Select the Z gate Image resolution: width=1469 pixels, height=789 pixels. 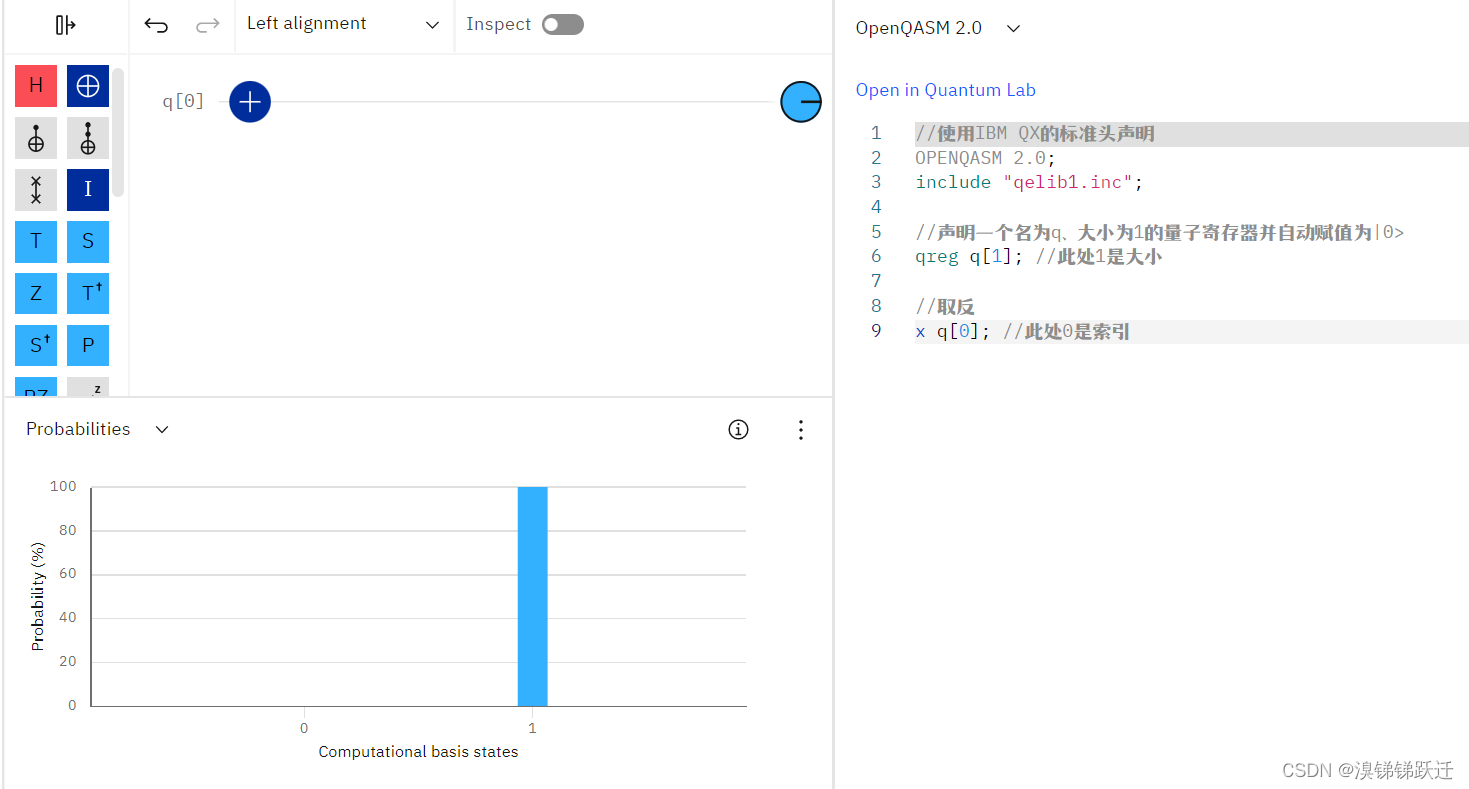pyautogui.click(x=36, y=293)
